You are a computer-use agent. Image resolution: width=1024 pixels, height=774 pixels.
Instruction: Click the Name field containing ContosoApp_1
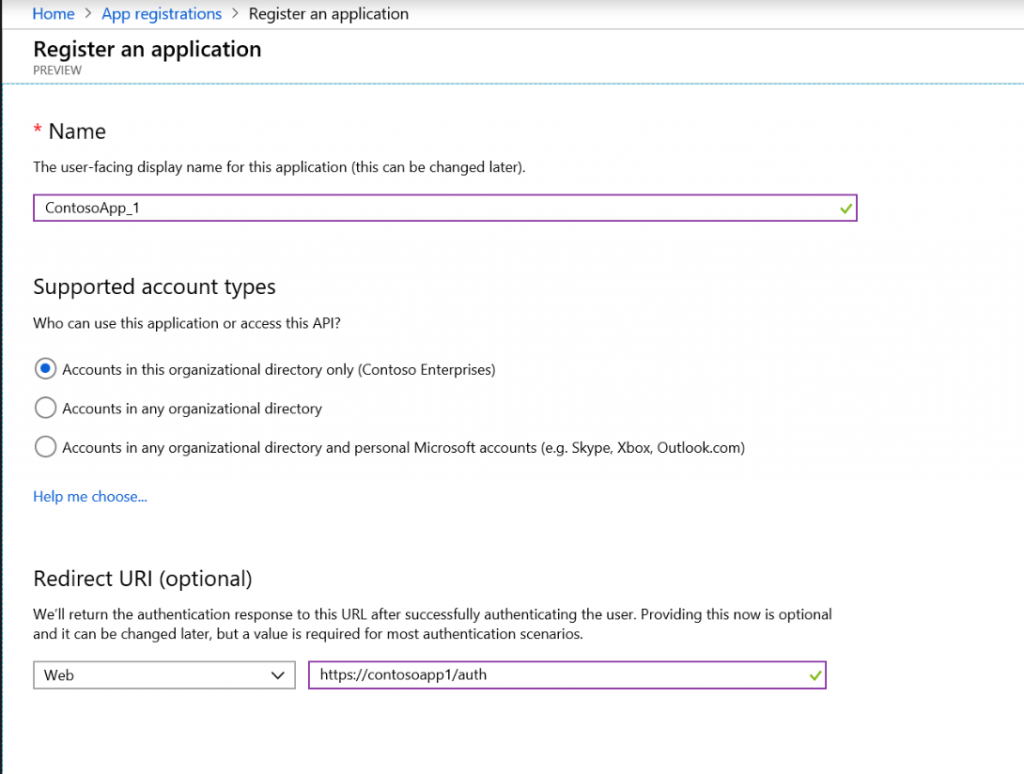[430, 208]
